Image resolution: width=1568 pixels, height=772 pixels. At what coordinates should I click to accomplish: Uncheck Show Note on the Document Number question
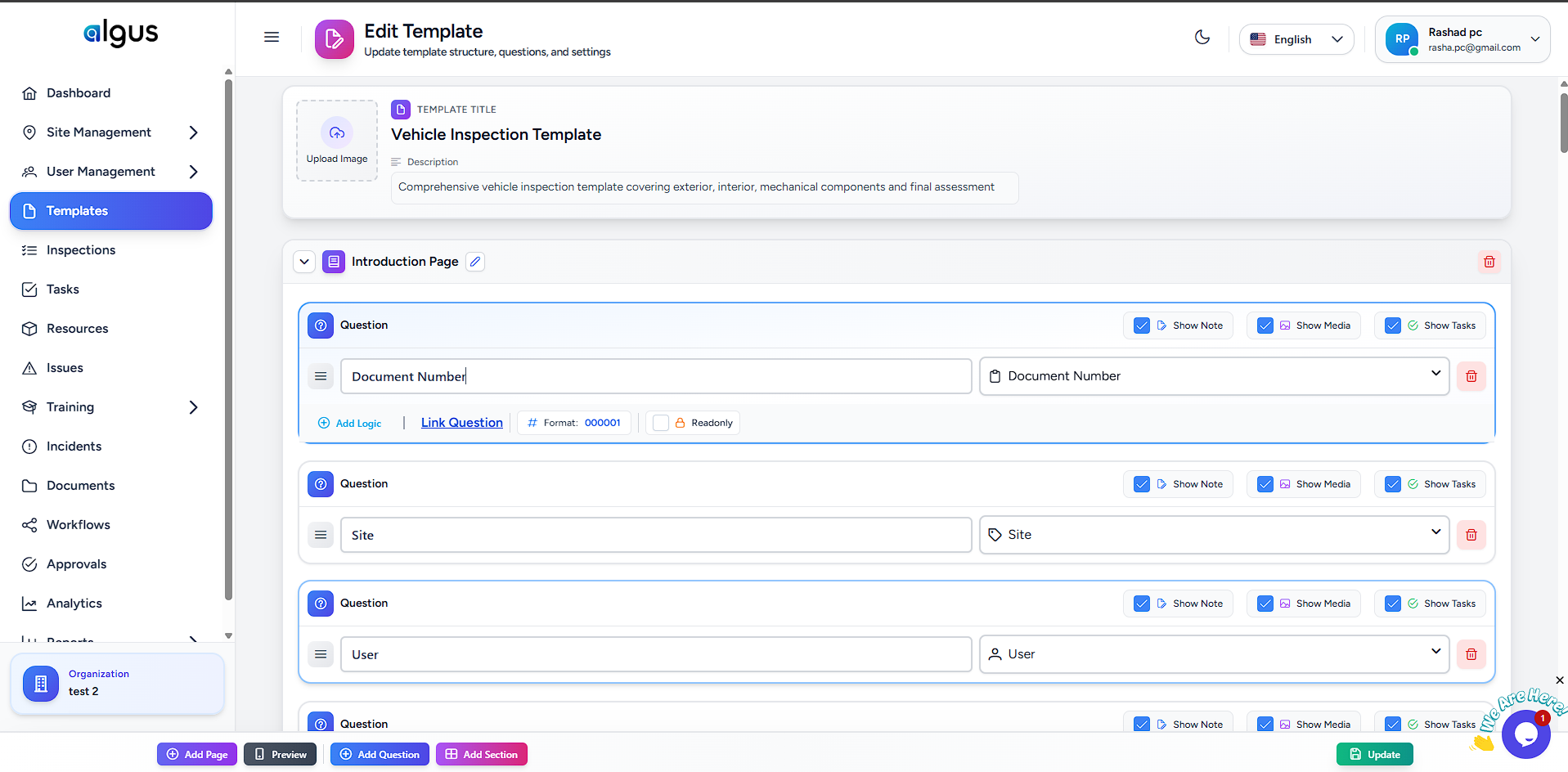pos(1141,325)
